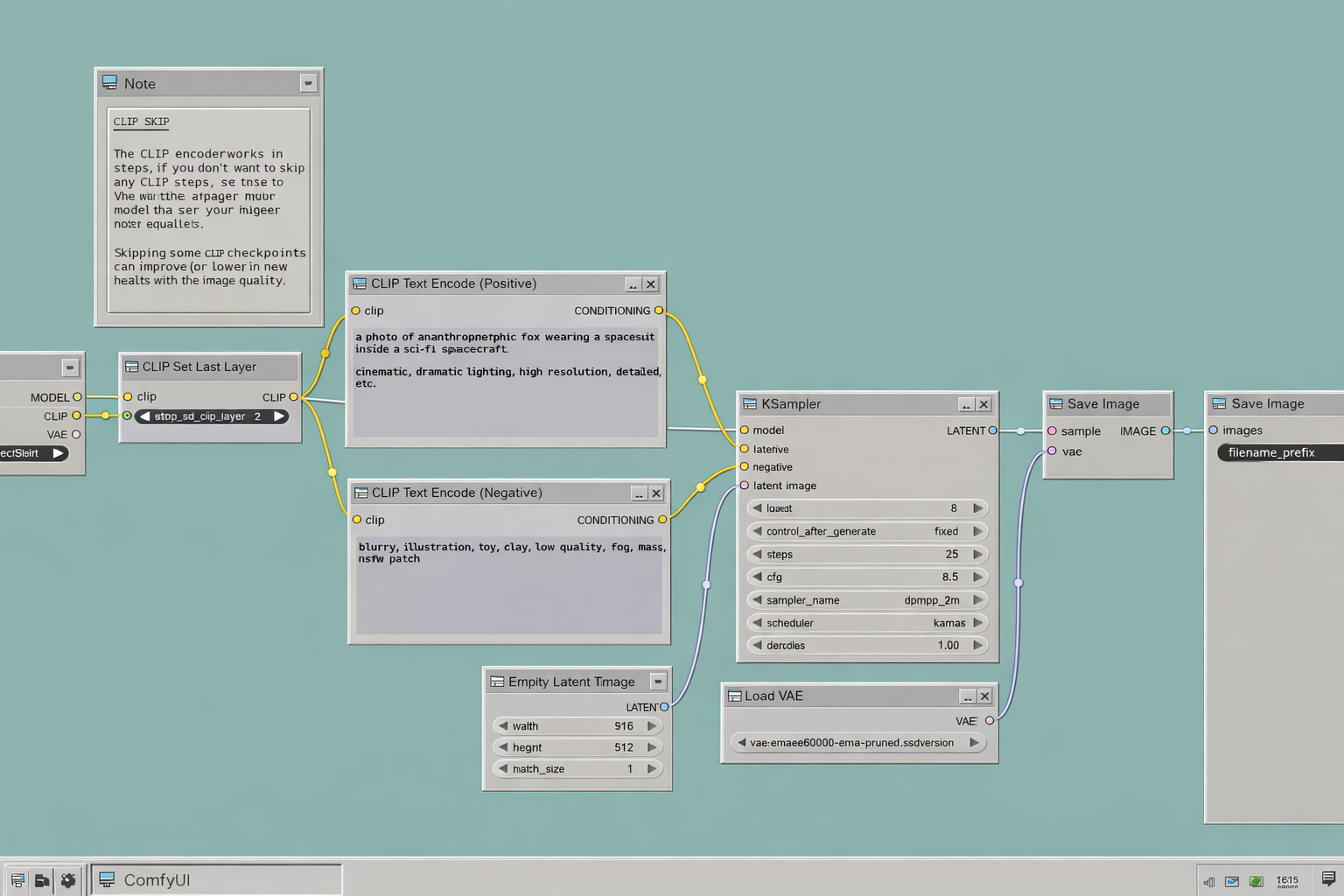Viewport: 1344px width, 896px height.
Task: Click the Note node title icon
Action: 109,82
